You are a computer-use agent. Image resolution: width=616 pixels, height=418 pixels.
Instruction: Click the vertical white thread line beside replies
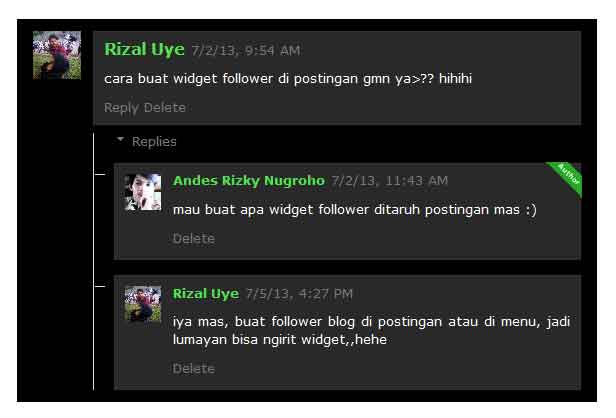pos(94,261)
